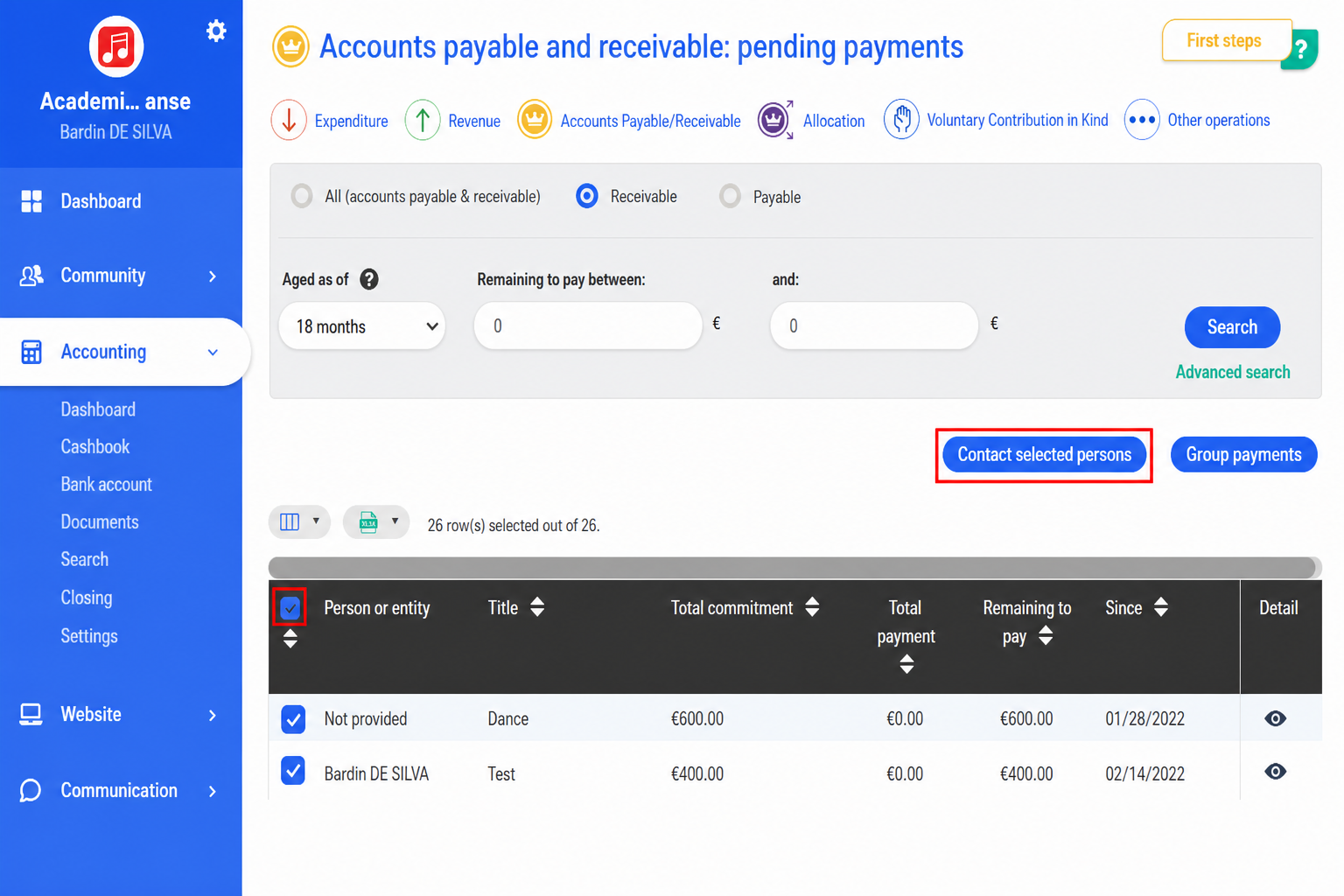This screenshot has height=896, width=1344.
Task: Click the Expenditure link text
Action: tap(351, 121)
